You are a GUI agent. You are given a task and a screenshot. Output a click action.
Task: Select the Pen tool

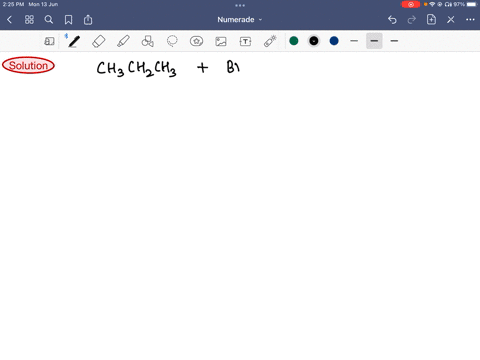(74, 41)
